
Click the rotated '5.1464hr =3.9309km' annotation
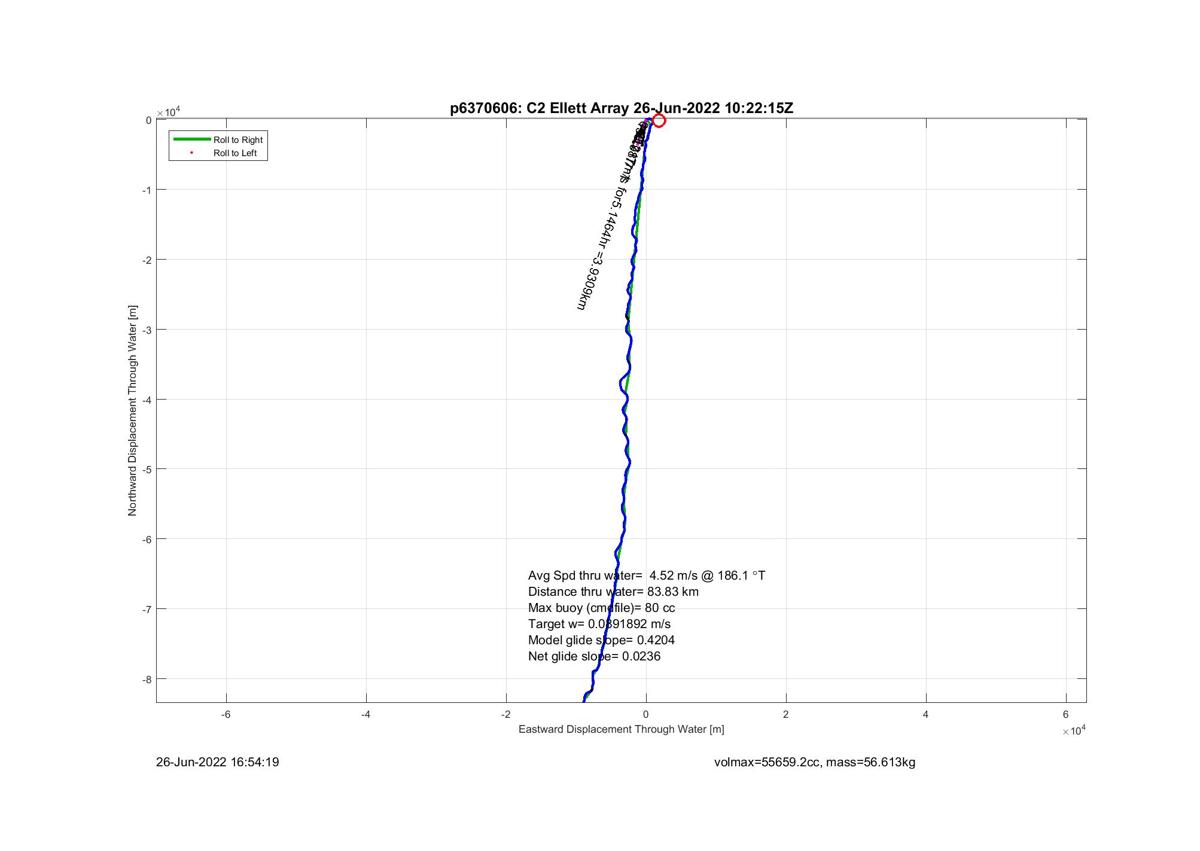tap(597, 254)
